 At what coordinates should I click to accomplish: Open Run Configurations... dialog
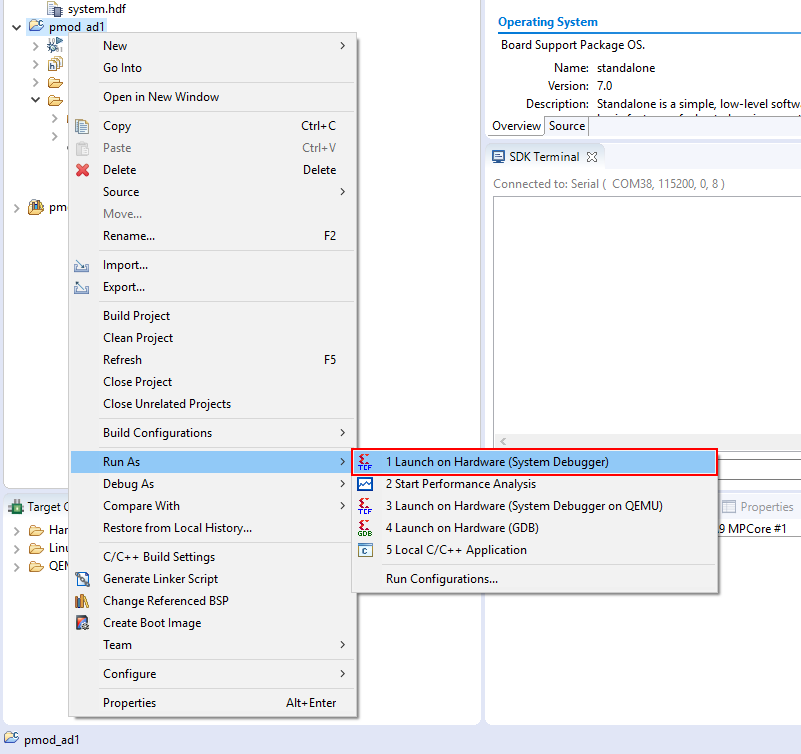(534, 579)
